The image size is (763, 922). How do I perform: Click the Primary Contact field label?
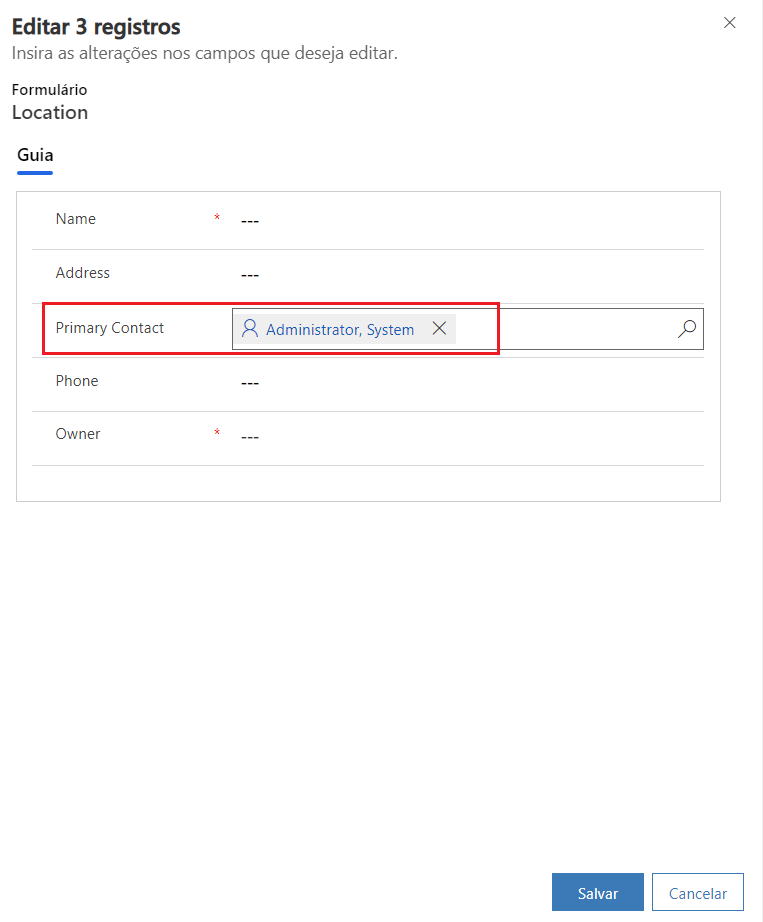point(110,328)
